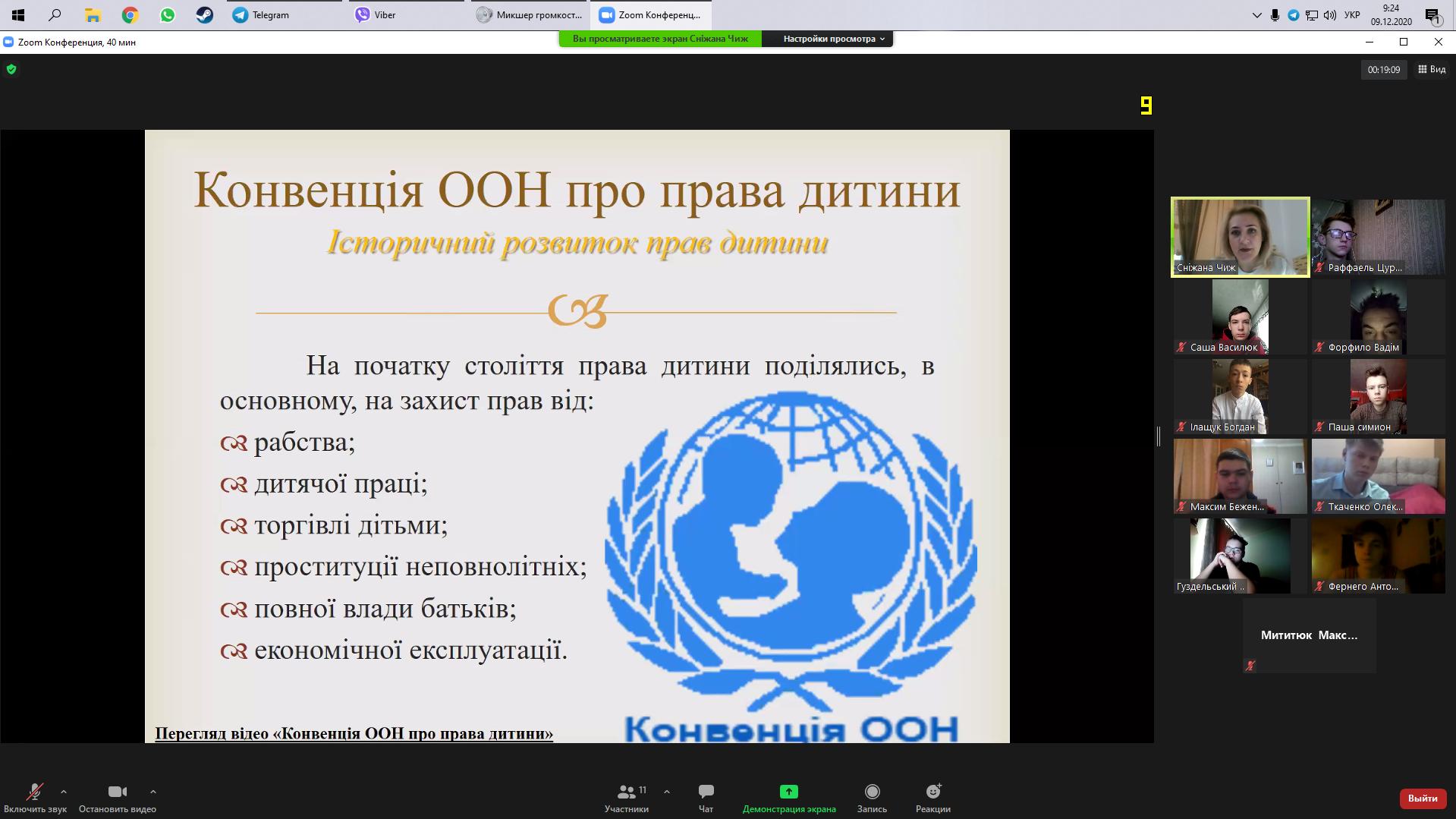Open Настройки просмотра dropdown
Image resolution: width=1456 pixels, height=819 pixels.
pos(828,39)
